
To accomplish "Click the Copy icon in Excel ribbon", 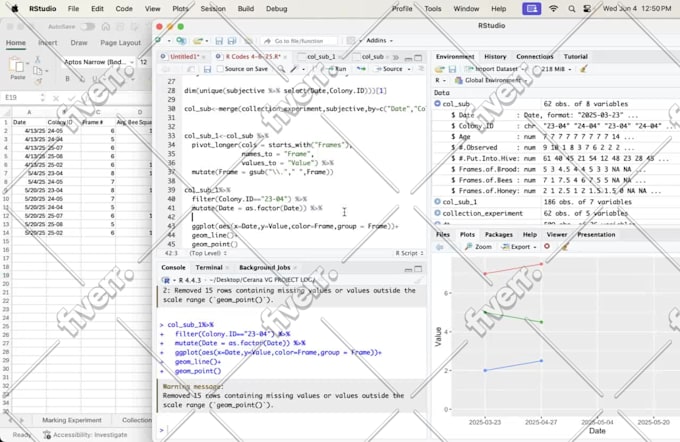I will (x=38, y=71).
